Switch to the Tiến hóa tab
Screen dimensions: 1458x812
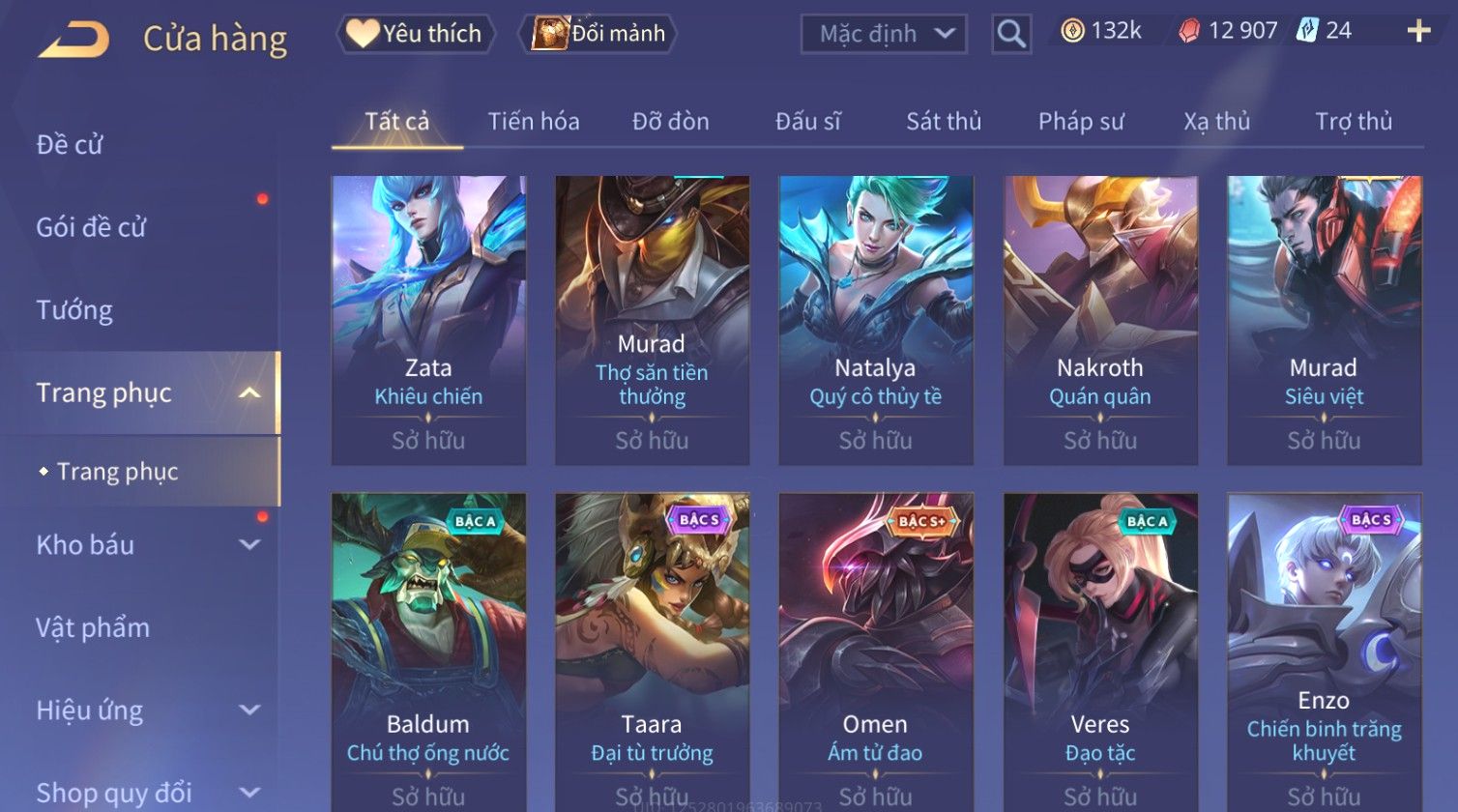[x=534, y=122]
